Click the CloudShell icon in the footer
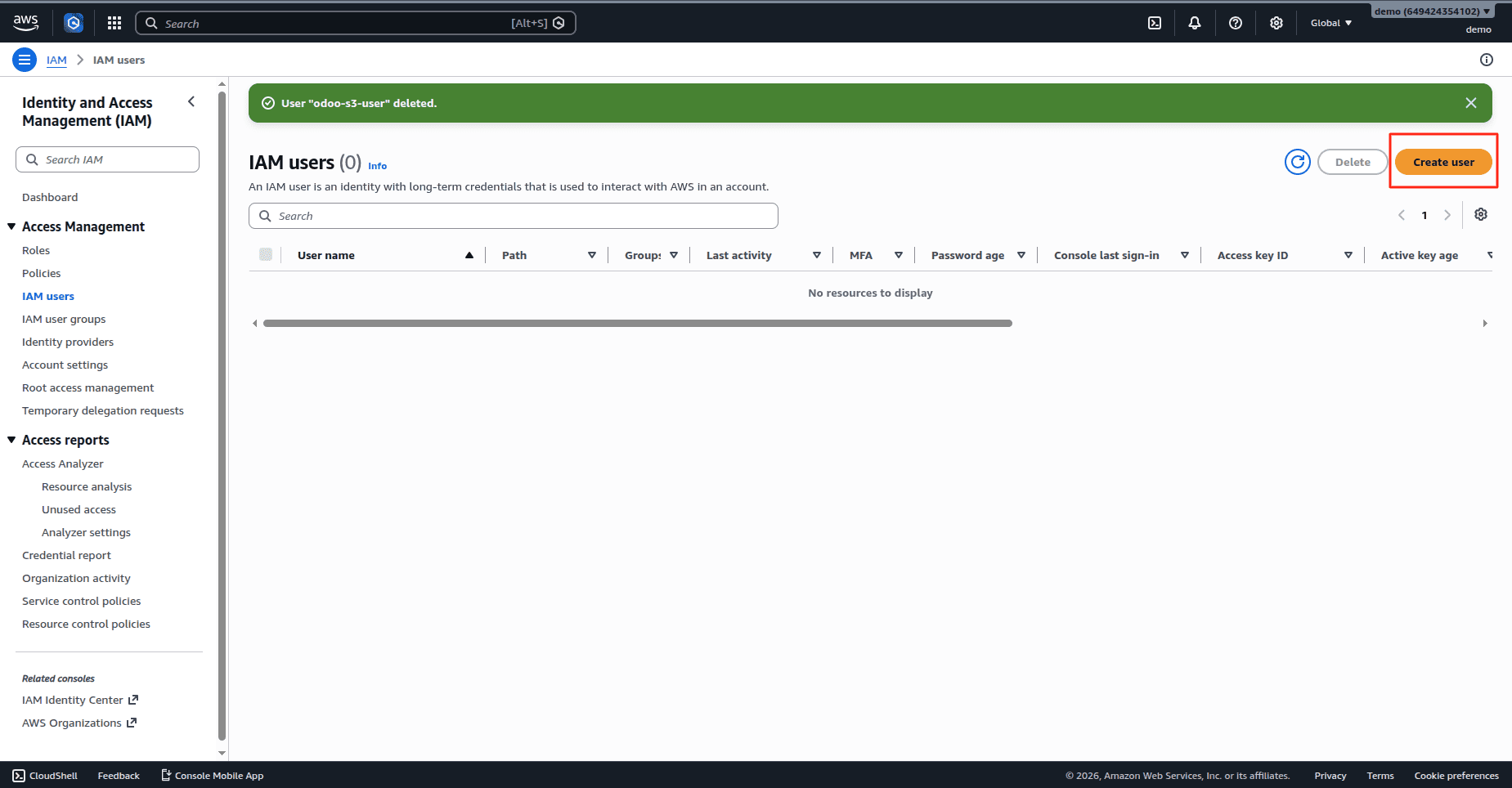This screenshot has width=1512, height=788. [x=19, y=776]
